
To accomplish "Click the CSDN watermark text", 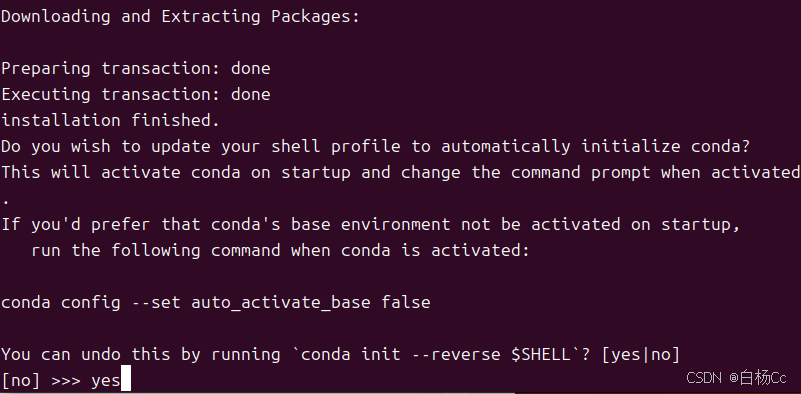I will pyautogui.click(x=703, y=378).
